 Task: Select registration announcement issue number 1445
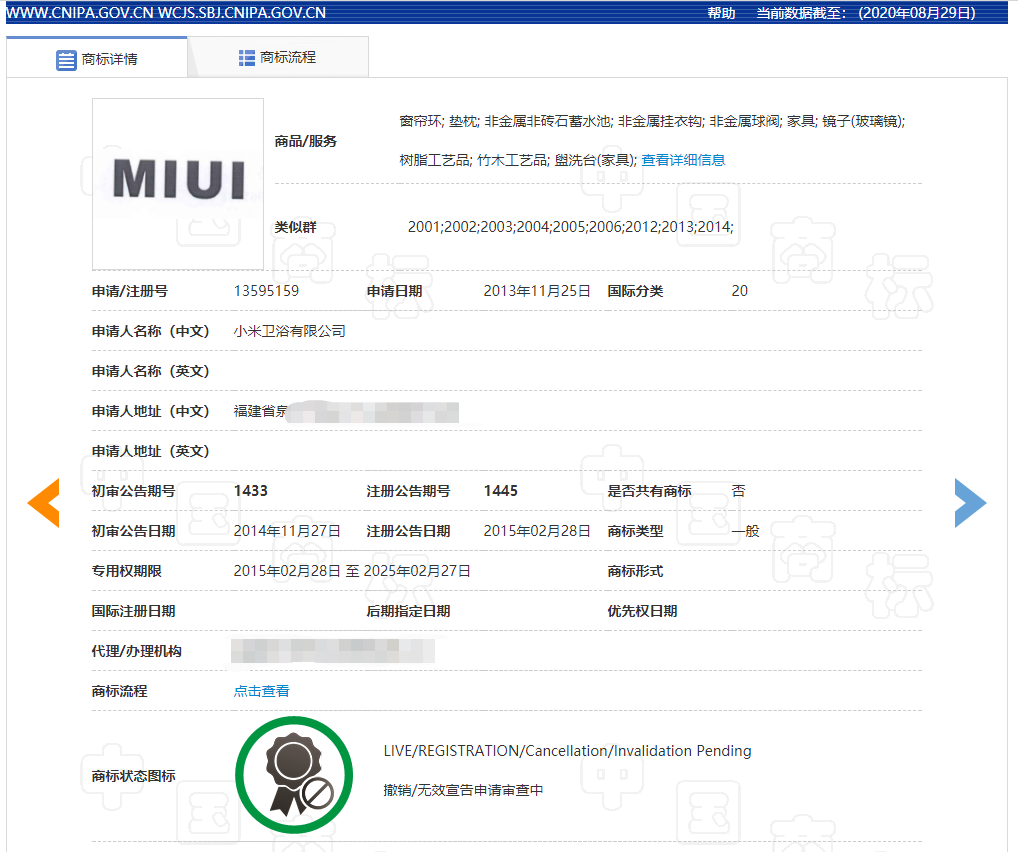[501, 491]
